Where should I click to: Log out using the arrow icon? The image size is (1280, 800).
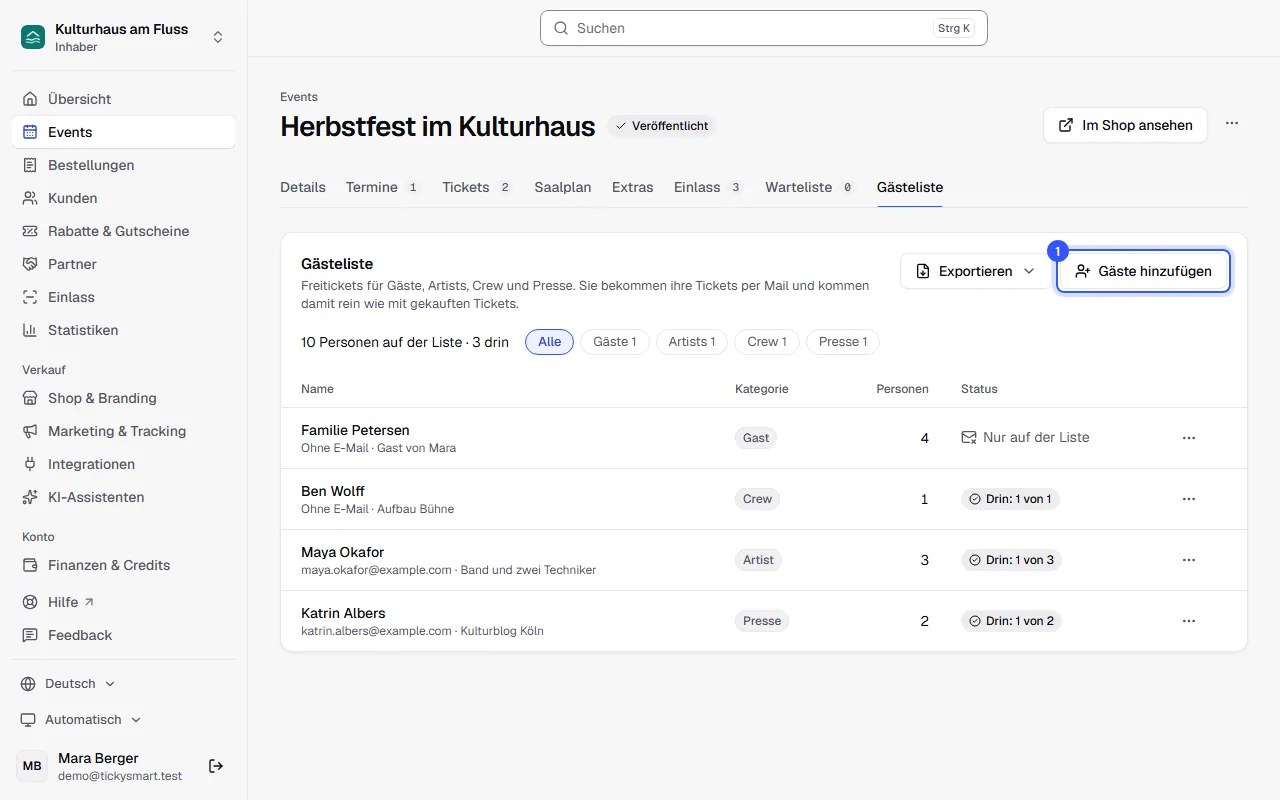pyautogui.click(x=216, y=766)
